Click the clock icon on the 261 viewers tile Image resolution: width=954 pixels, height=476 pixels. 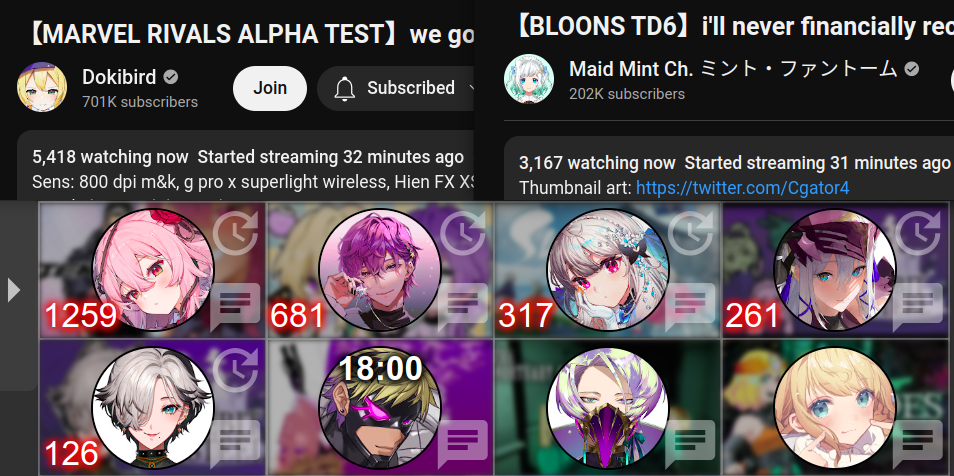coord(918,233)
